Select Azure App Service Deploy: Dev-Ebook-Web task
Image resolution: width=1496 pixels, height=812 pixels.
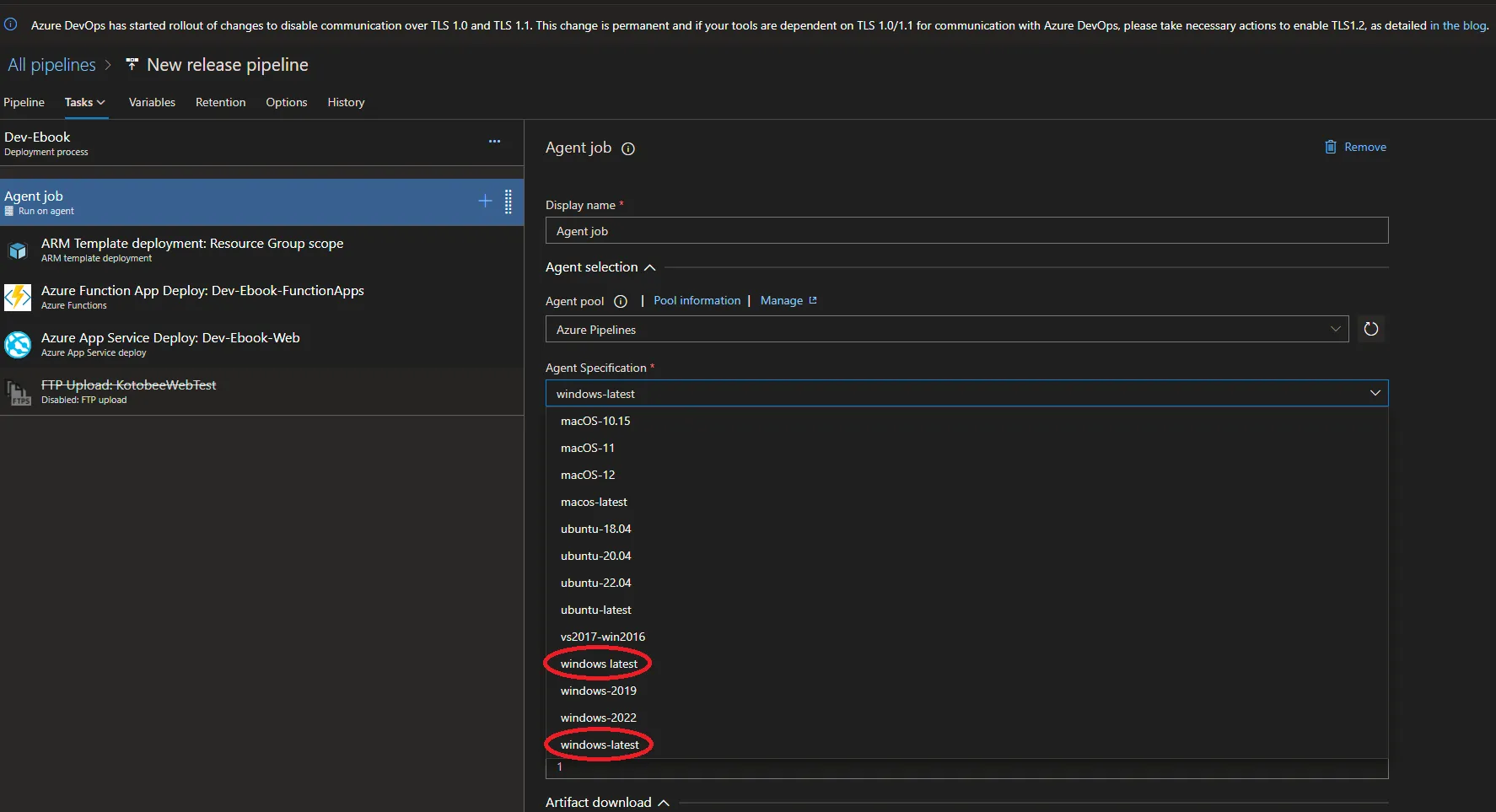(x=261, y=344)
